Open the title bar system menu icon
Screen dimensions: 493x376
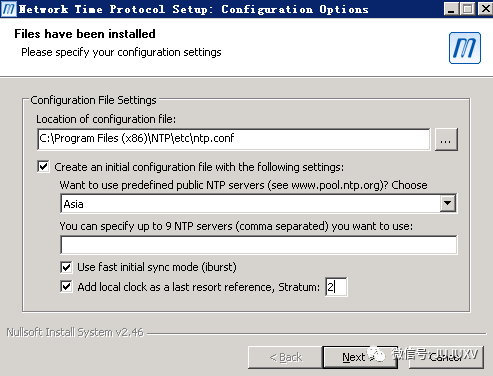[8, 9]
